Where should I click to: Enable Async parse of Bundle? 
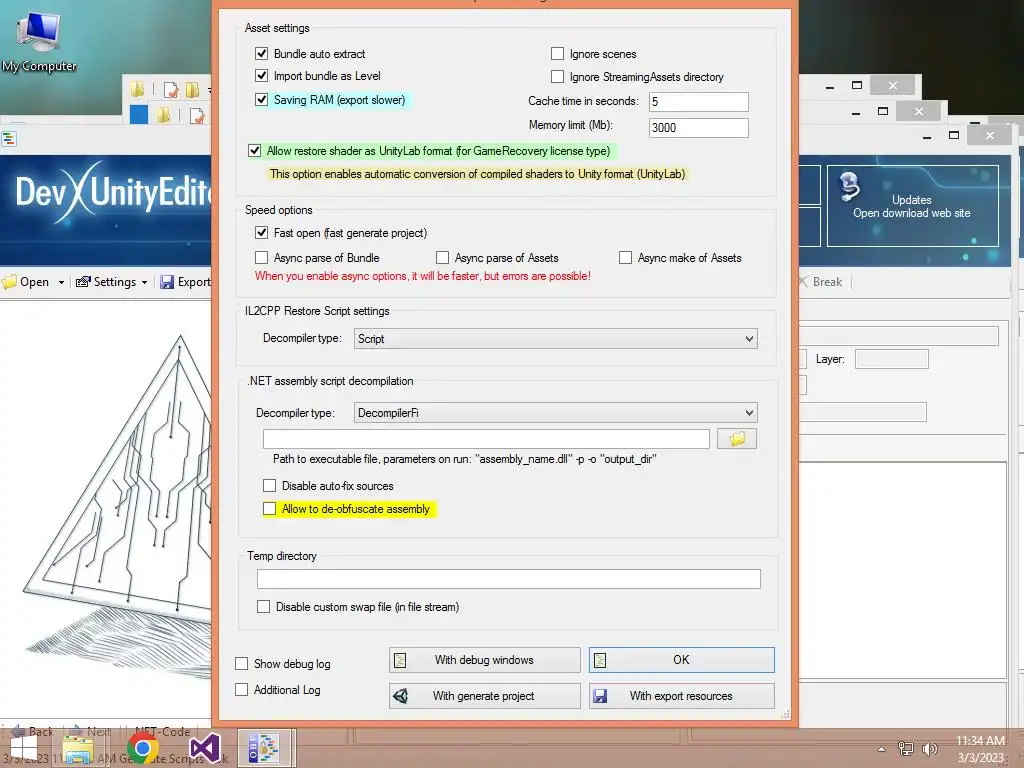coord(262,257)
